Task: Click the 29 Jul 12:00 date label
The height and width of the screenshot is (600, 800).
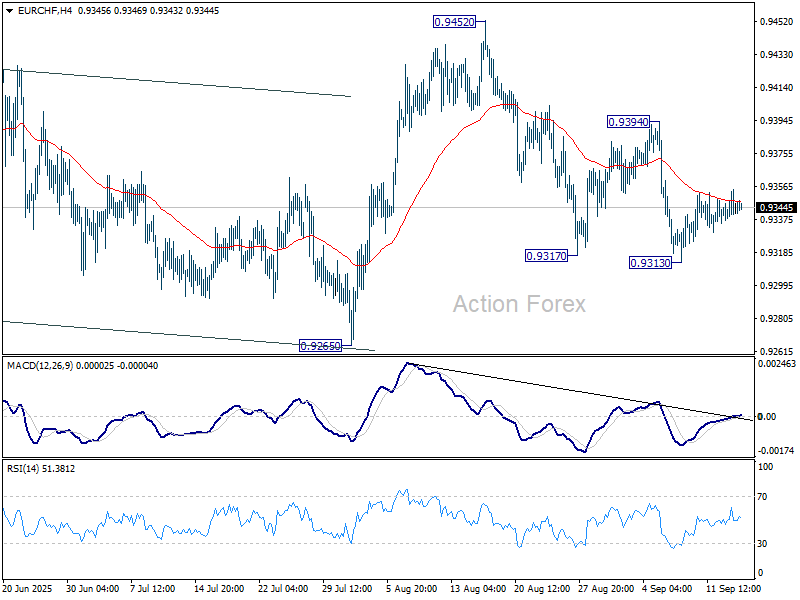Action: pos(345,588)
